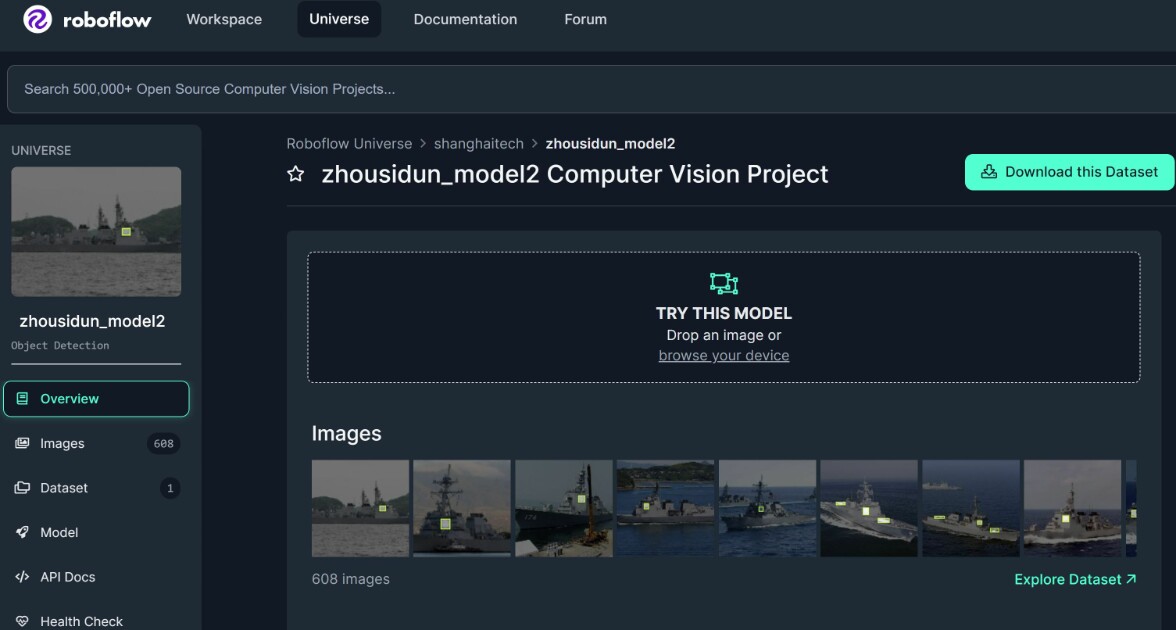This screenshot has width=1176, height=630.
Task: Click the Dataset folder icon
Action: tap(22, 488)
